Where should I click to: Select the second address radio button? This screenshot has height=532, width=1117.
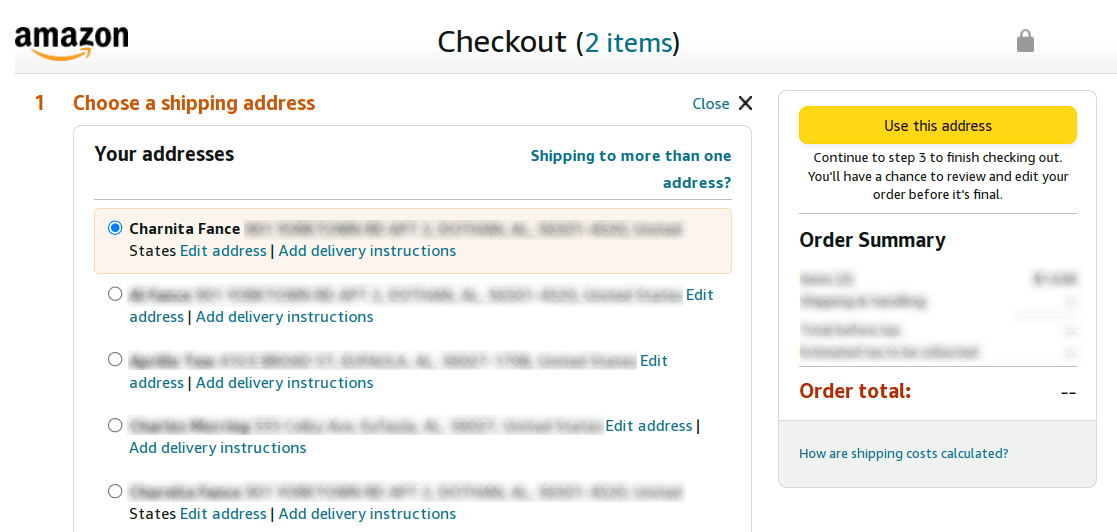point(115,294)
